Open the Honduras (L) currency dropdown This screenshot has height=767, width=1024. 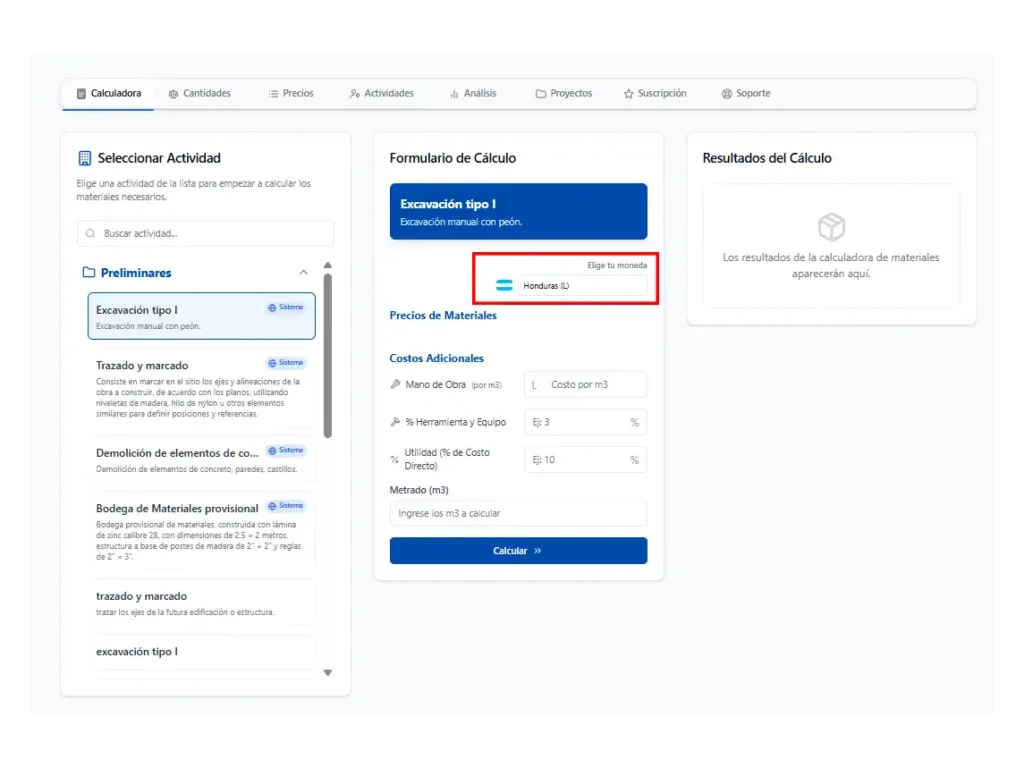coord(582,286)
